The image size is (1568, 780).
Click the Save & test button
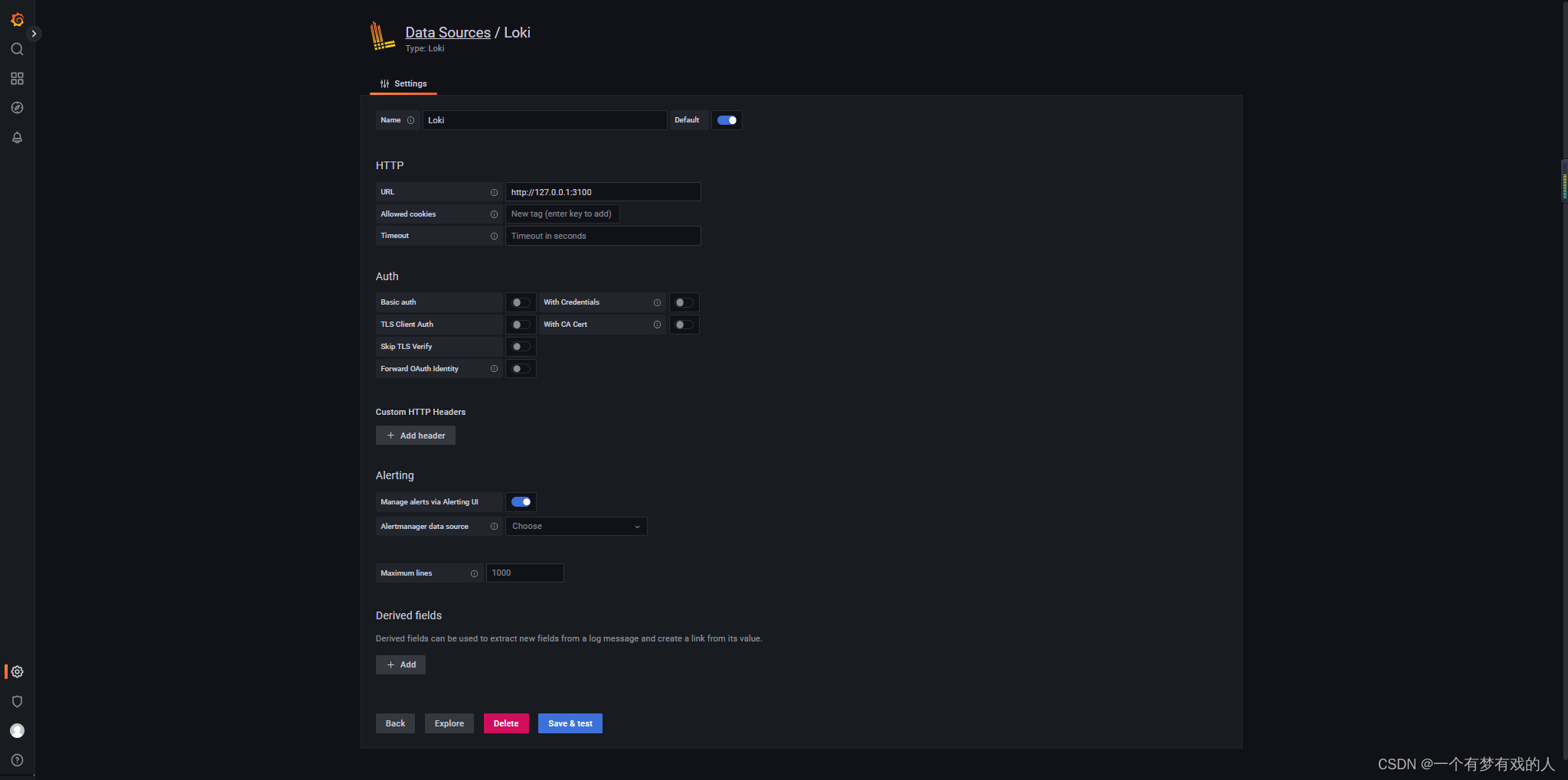570,723
